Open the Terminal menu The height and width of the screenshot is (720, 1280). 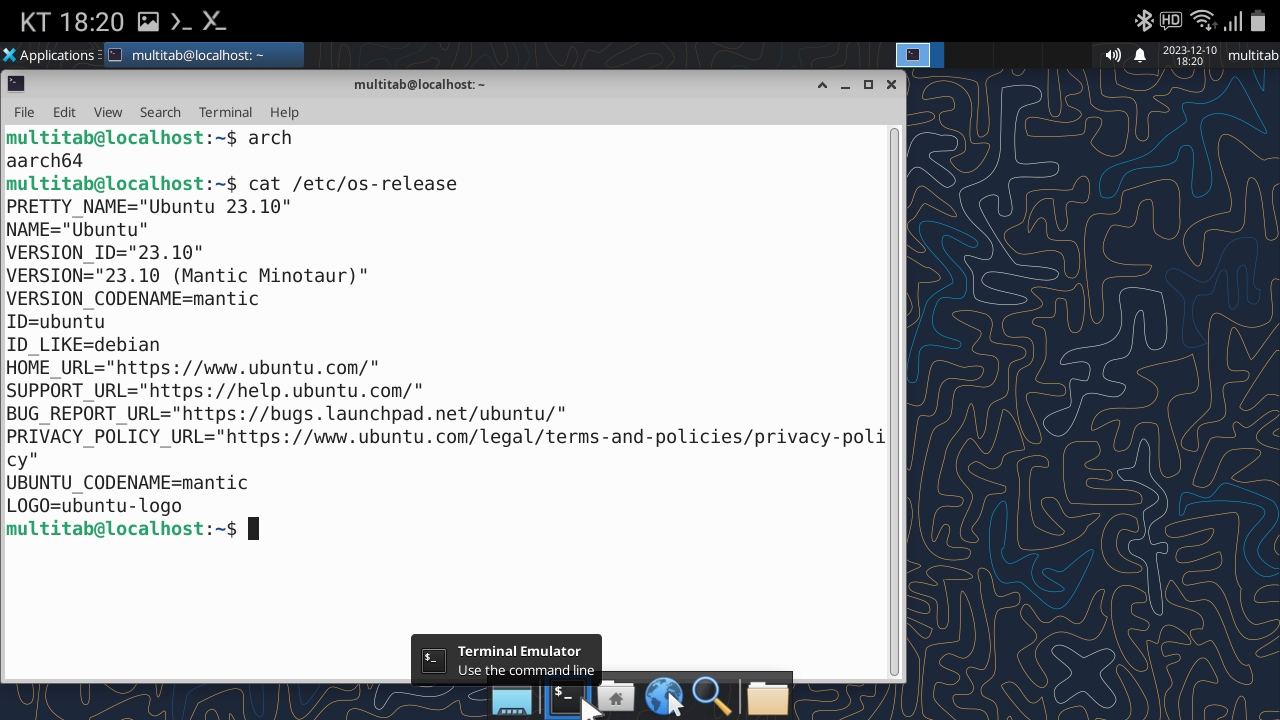coord(225,112)
